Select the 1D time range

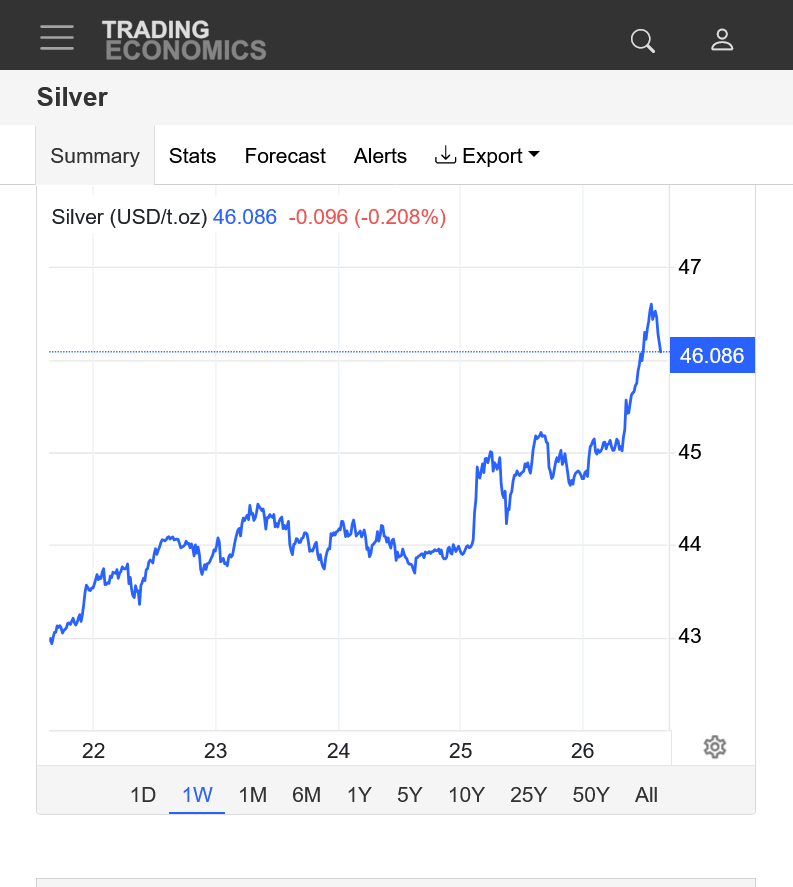tap(143, 795)
